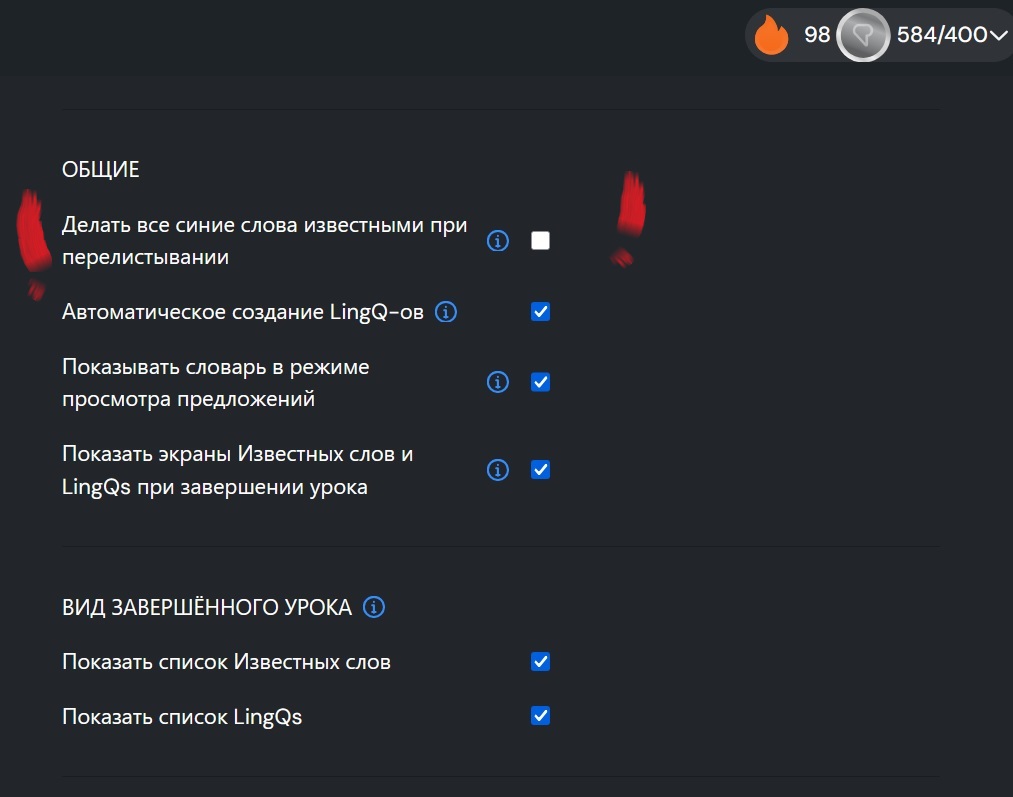Image resolution: width=1013 pixels, height=797 pixels.
Task: Click the orange streak flame icon
Action: click(x=771, y=34)
